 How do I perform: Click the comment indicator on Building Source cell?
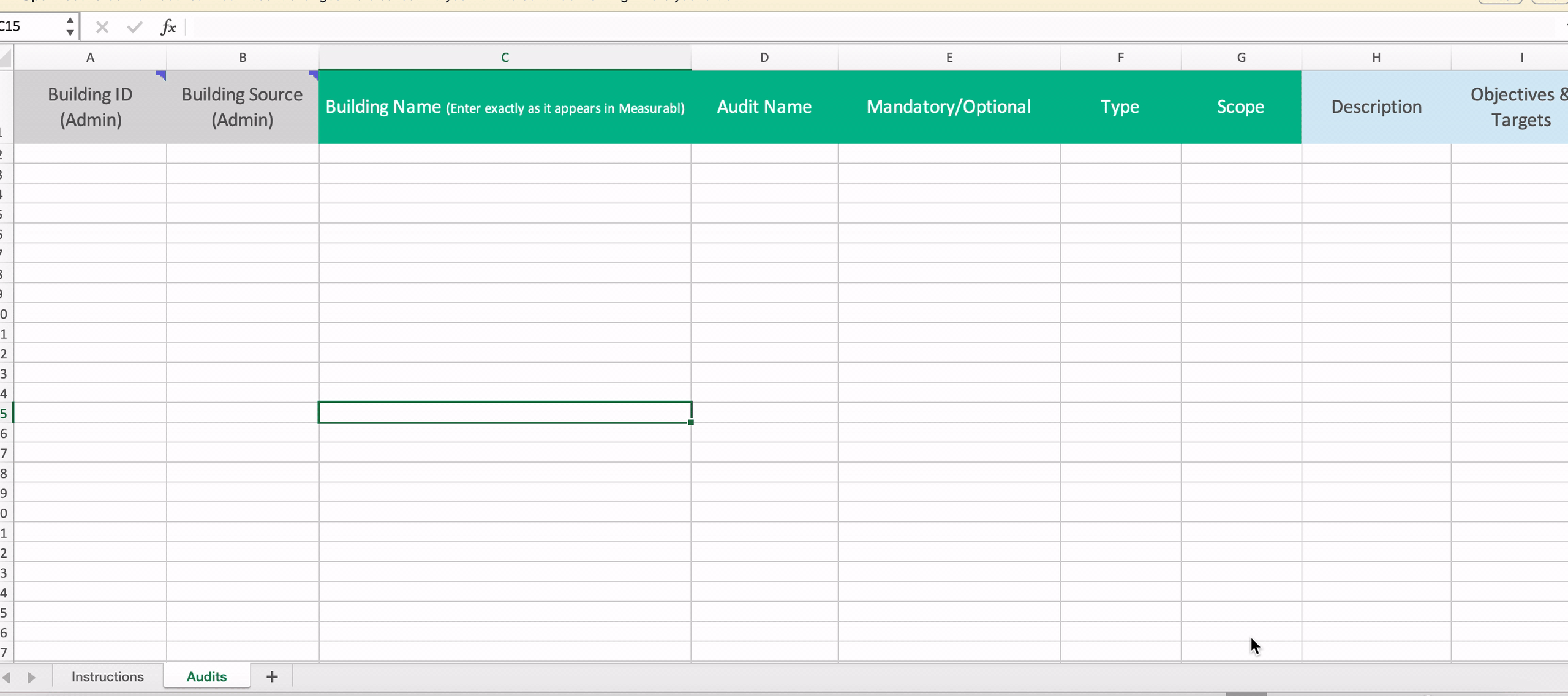click(314, 75)
